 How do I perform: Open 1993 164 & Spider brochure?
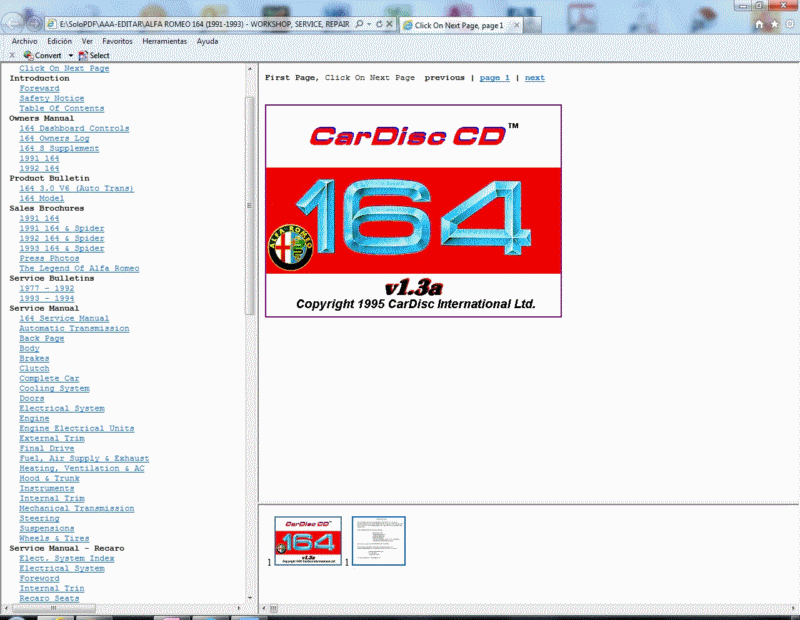coord(62,248)
